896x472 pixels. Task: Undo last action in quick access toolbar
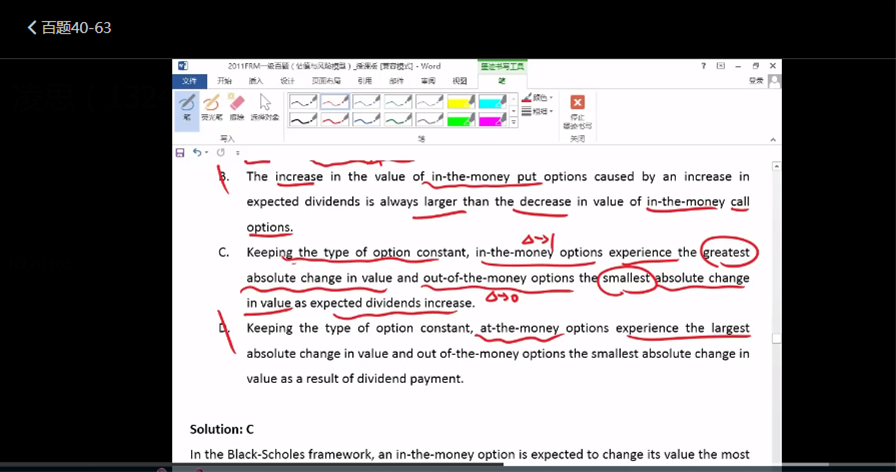pos(197,152)
